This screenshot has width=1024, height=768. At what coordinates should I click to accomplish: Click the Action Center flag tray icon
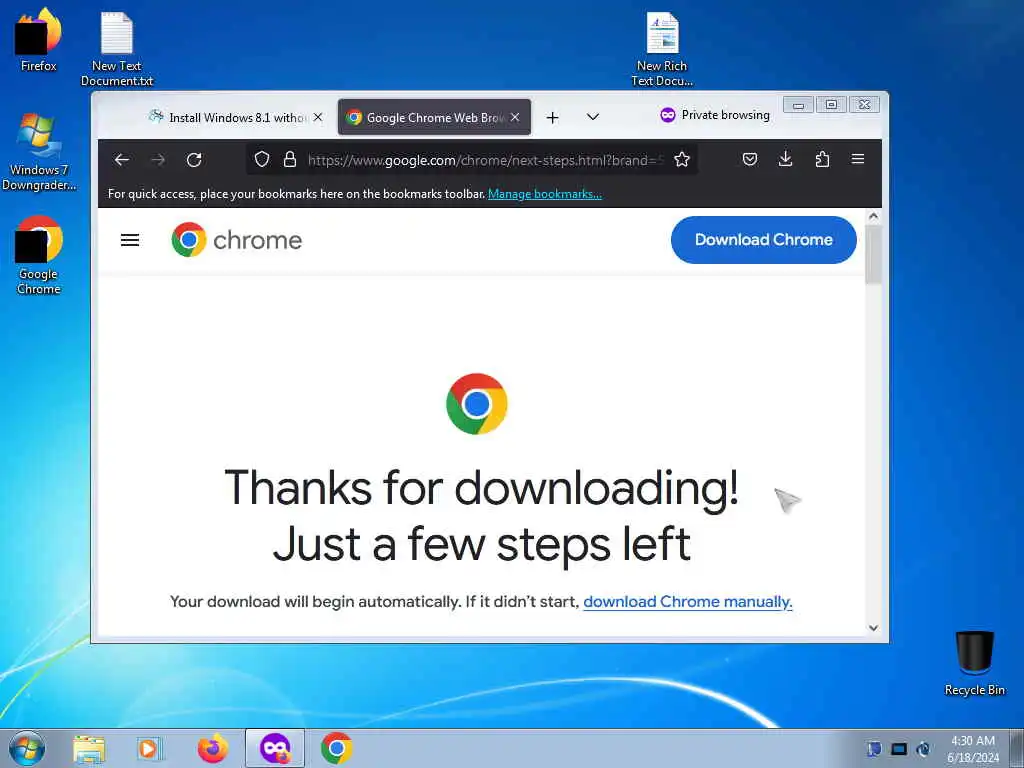pyautogui.click(x=874, y=748)
